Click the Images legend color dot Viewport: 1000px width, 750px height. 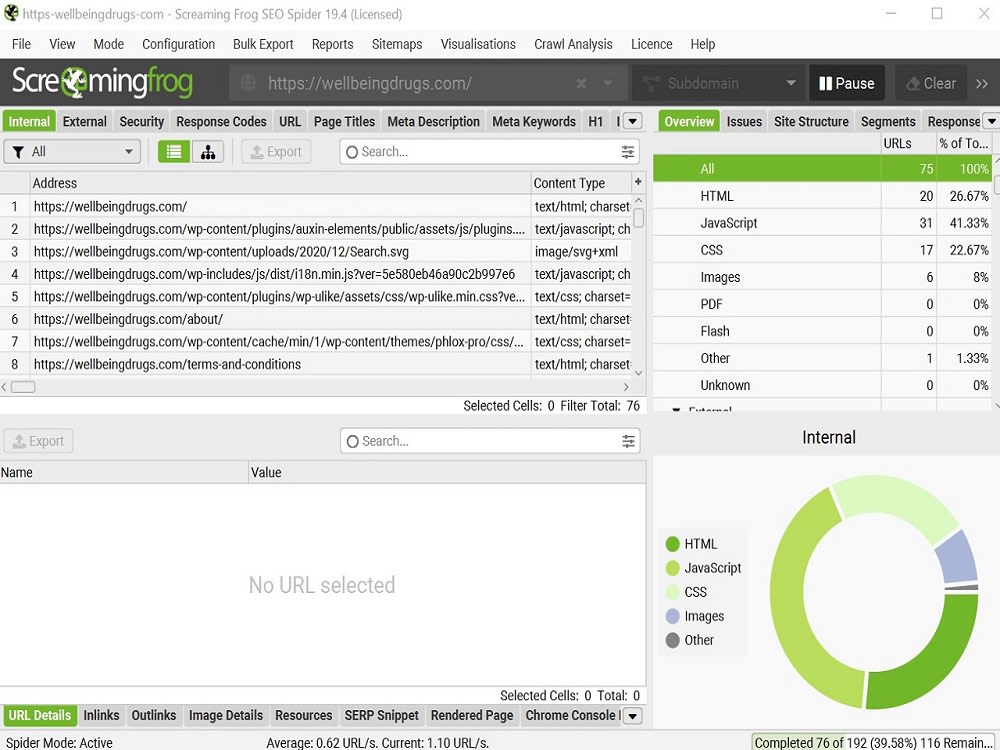click(672, 616)
